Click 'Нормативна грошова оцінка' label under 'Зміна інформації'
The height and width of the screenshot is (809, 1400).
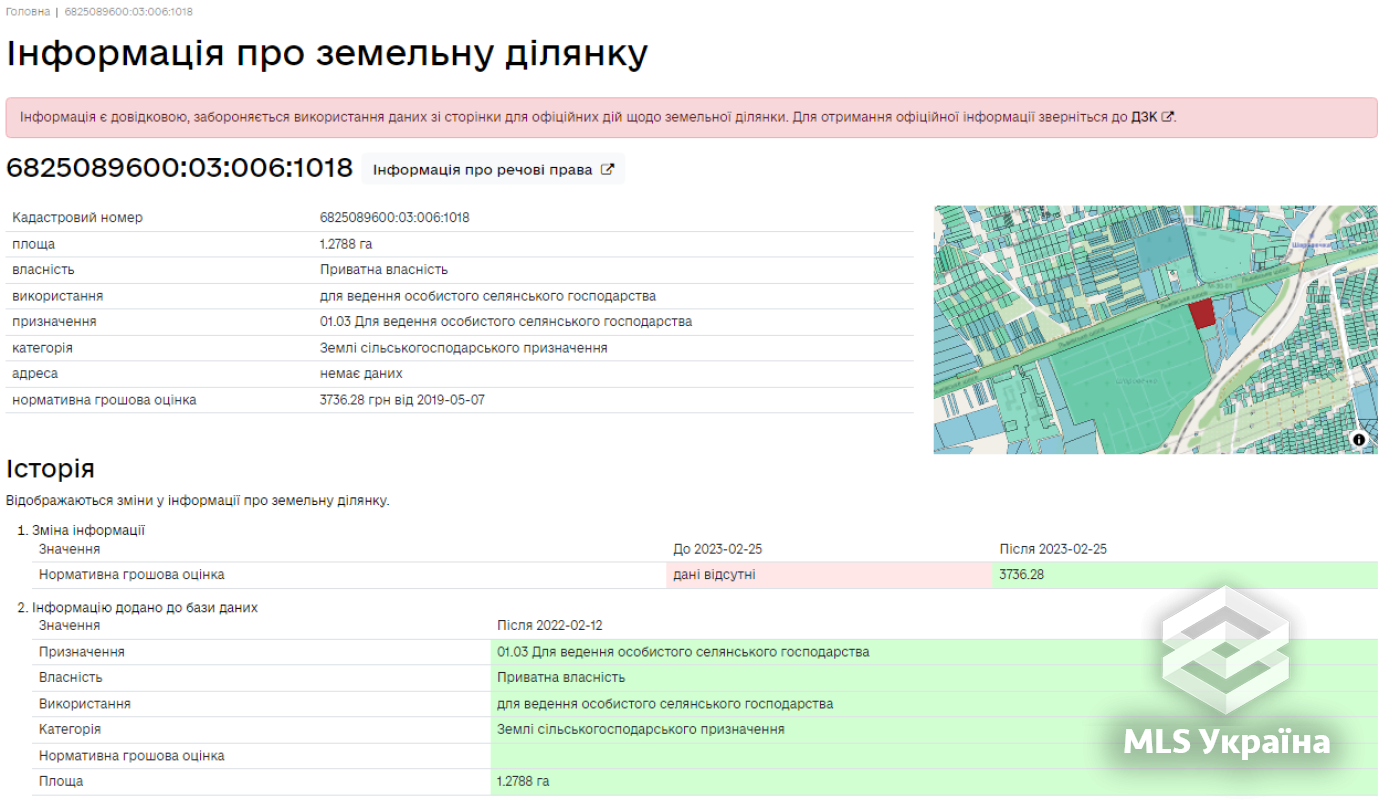pos(132,575)
